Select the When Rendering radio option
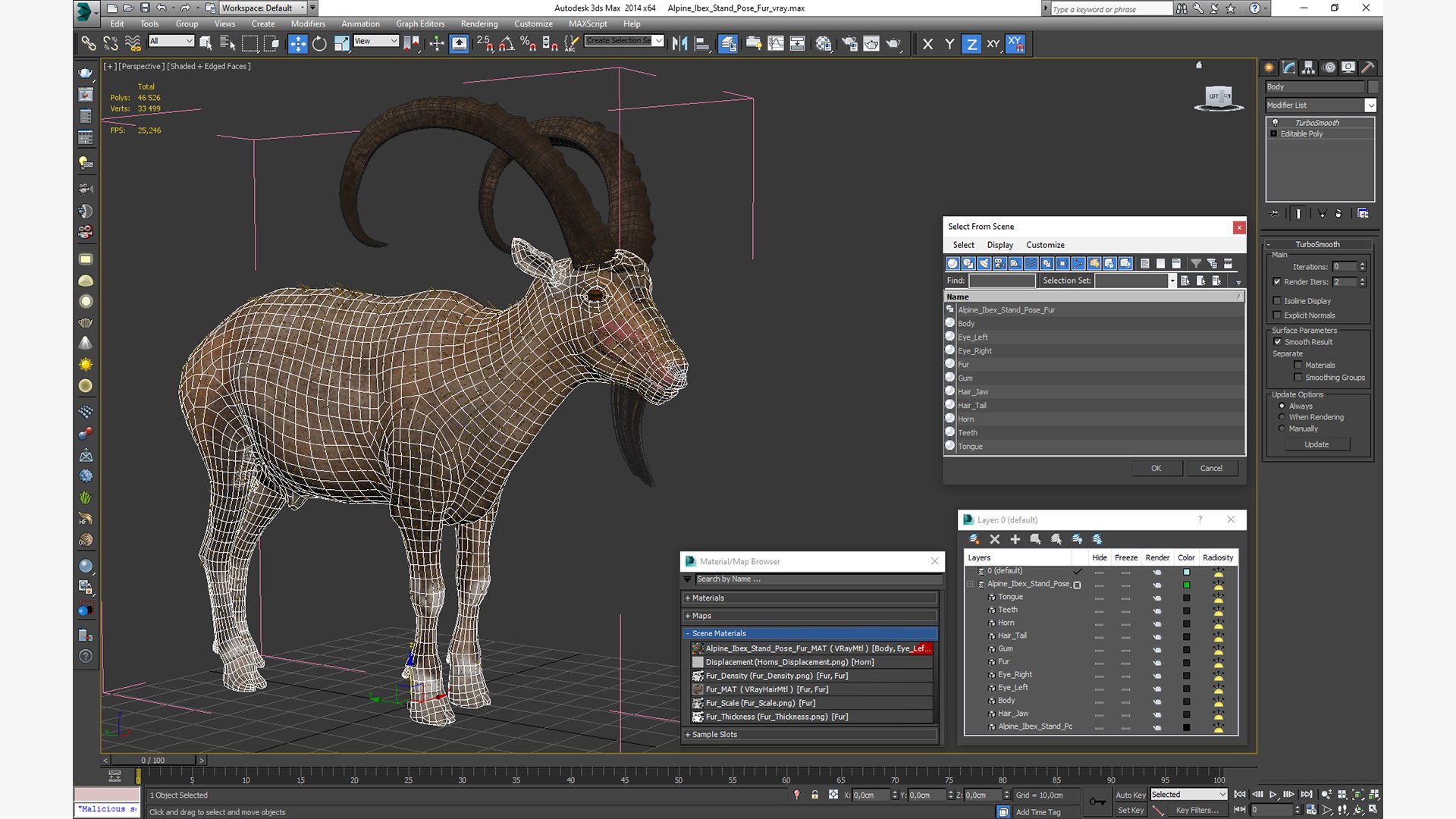Screen dimensions: 1456x819 pos(1282,417)
